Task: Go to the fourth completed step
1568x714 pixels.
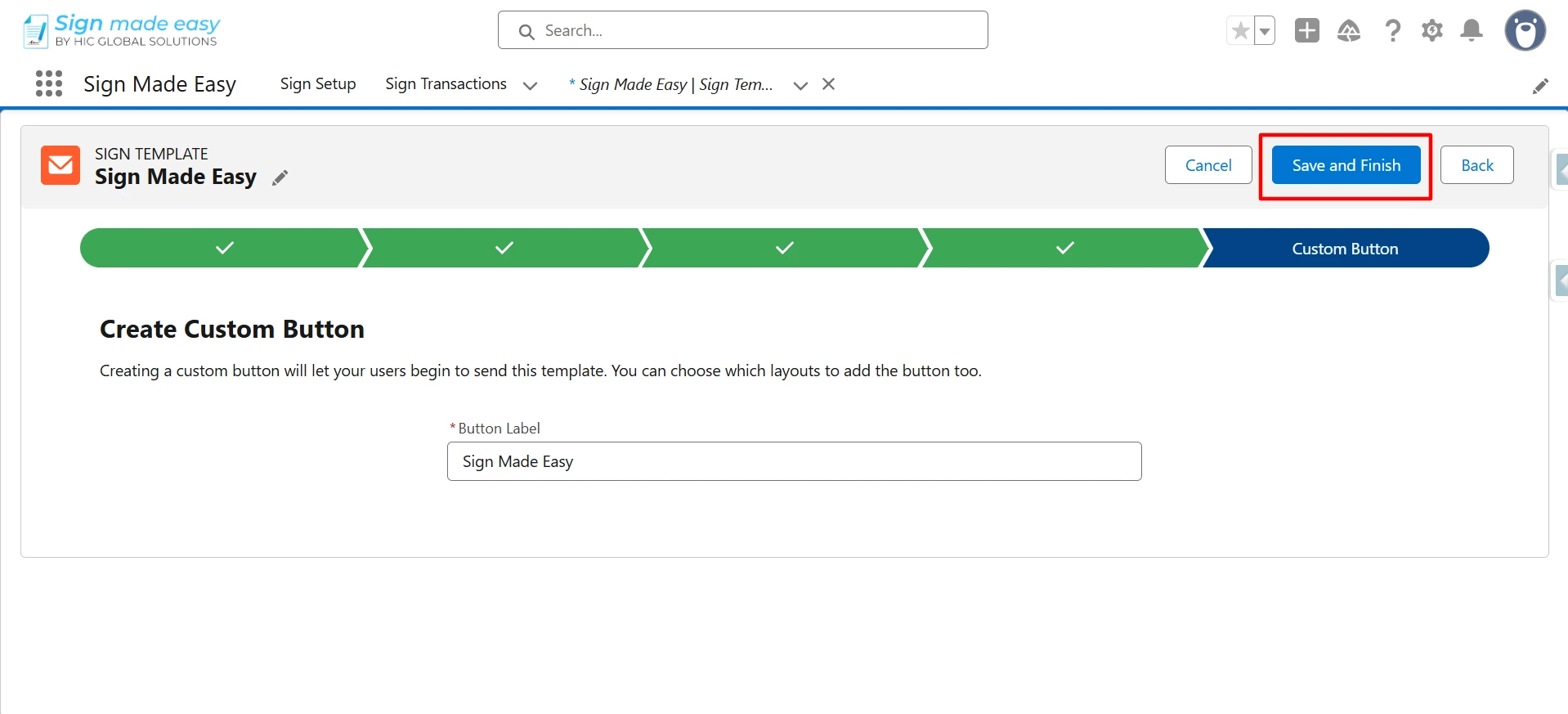Action: pos(1064,248)
